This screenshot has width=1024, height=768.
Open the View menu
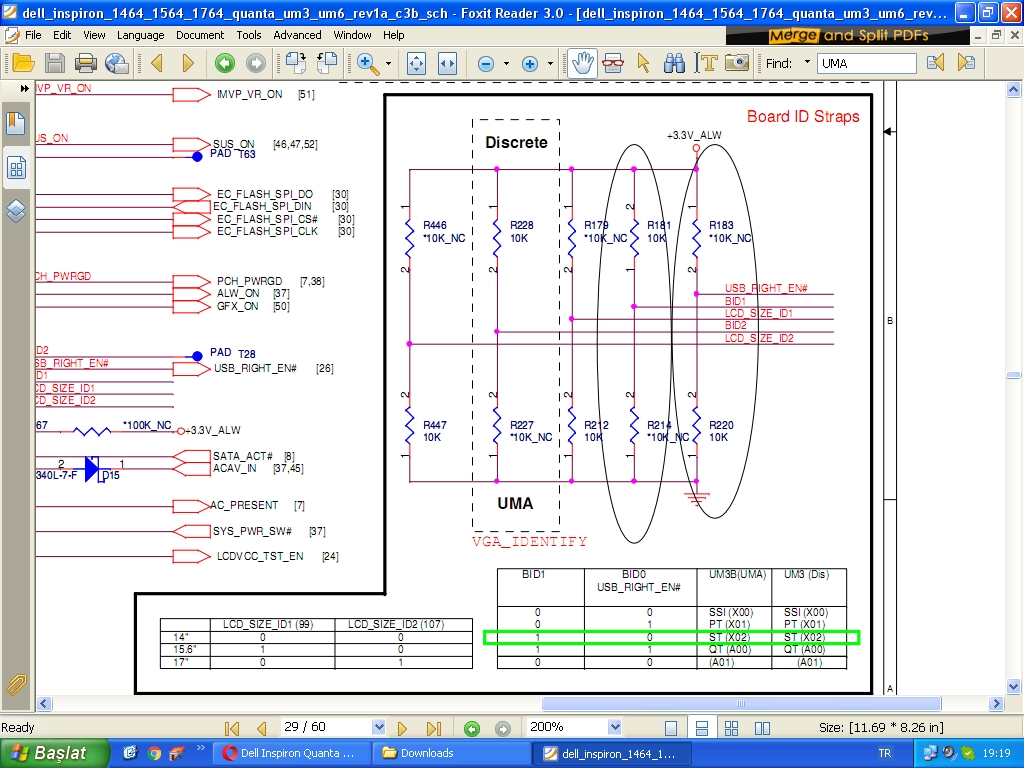[x=94, y=35]
